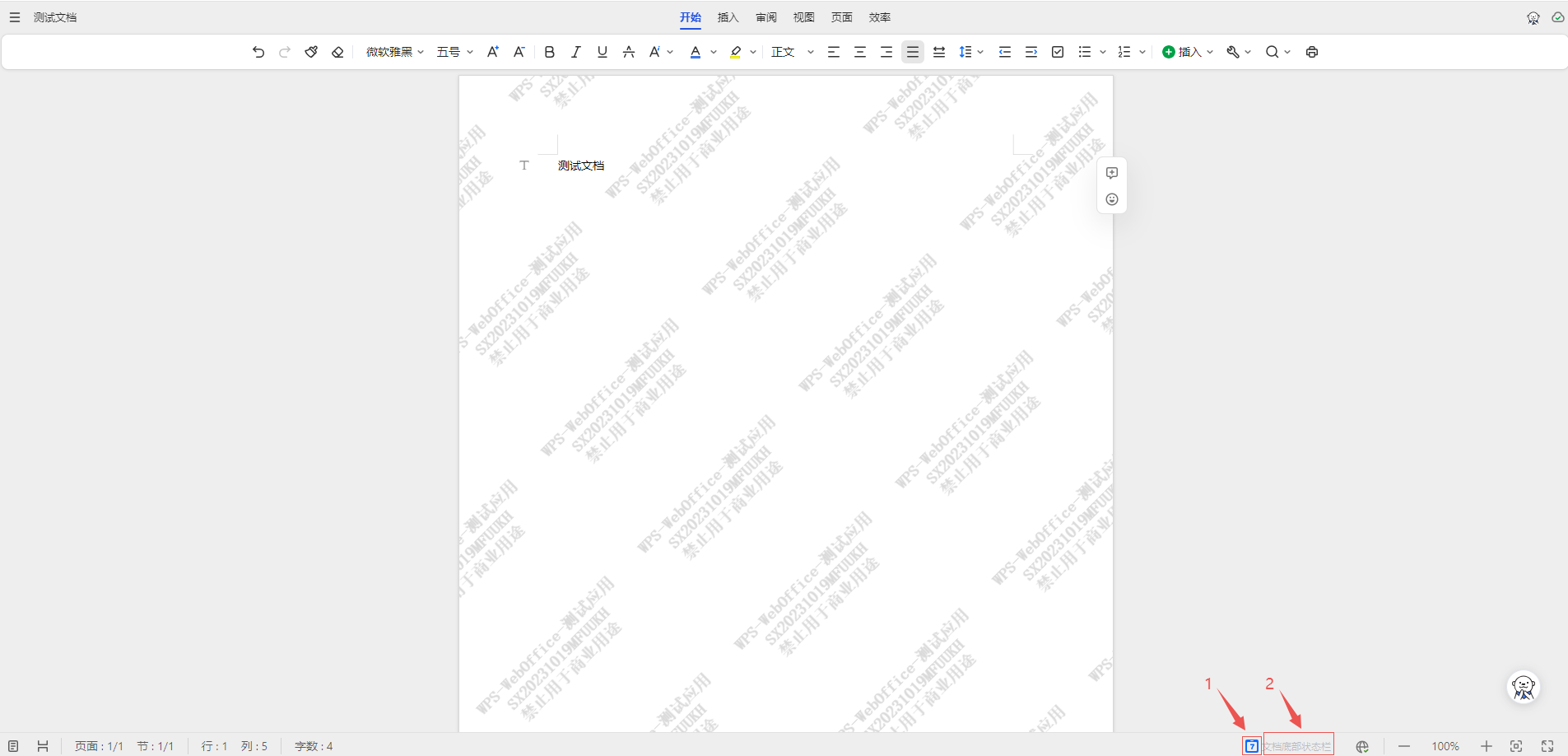This screenshot has height=756, width=1568.
Task: Center align the text
Action: point(860,52)
